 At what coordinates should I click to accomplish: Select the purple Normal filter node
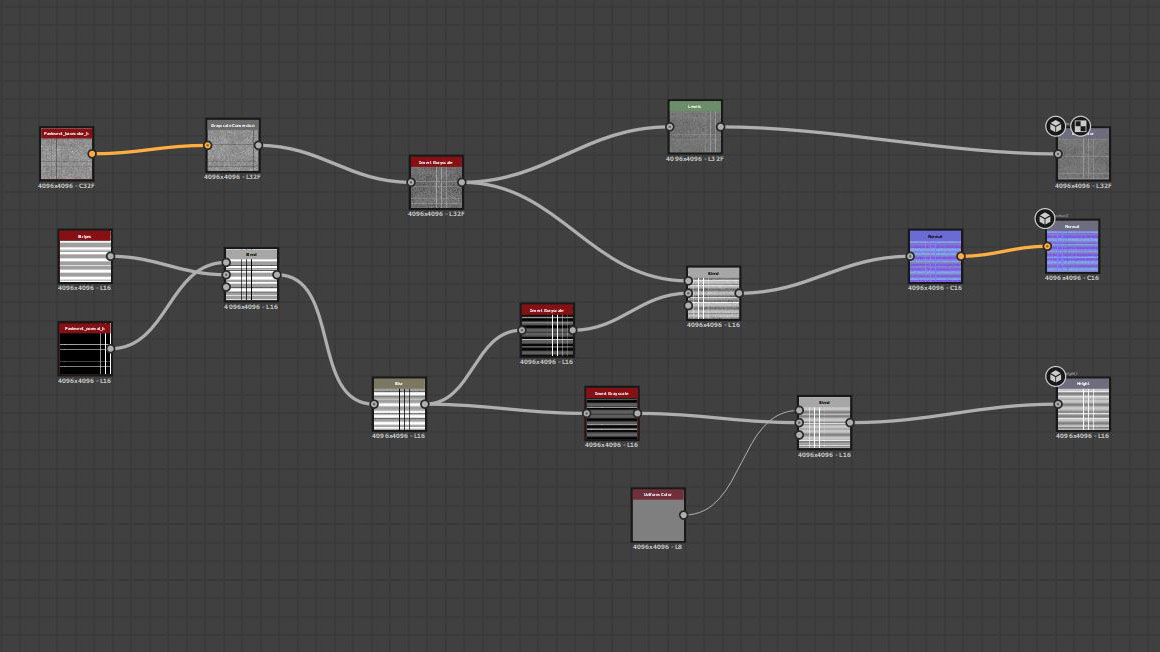935,257
